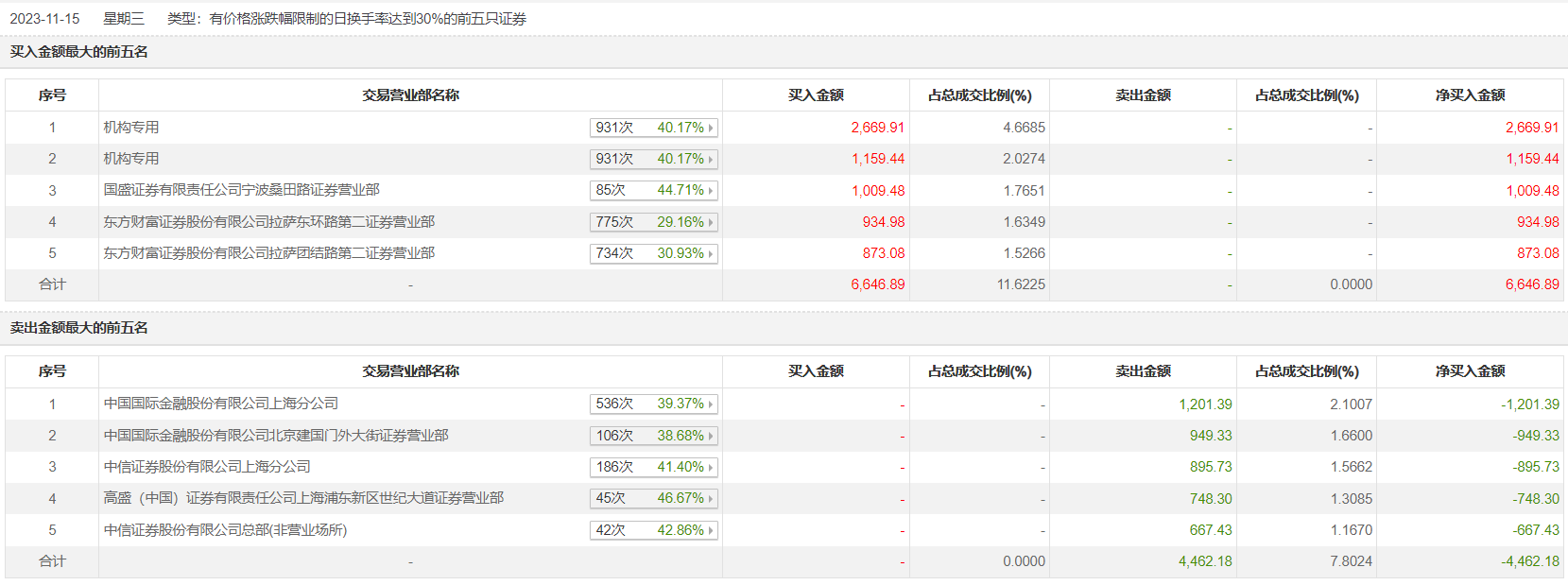Viewport: 1568px width, 585px height.
Task: Open 高盛（中国）上海浦东新区世纪大道证券营业部 link
Action: (x=302, y=498)
